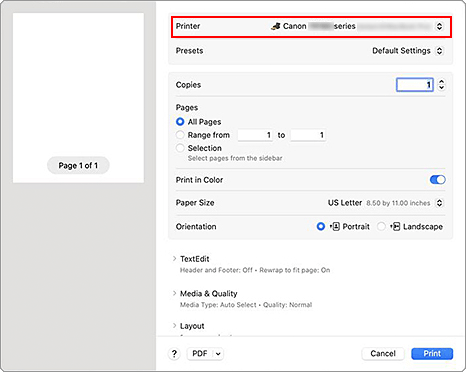Image resolution: width=466 pixels, height=372 pixels.
Task: Open the Paper Size US Letter popup
Action: [439, 203]
